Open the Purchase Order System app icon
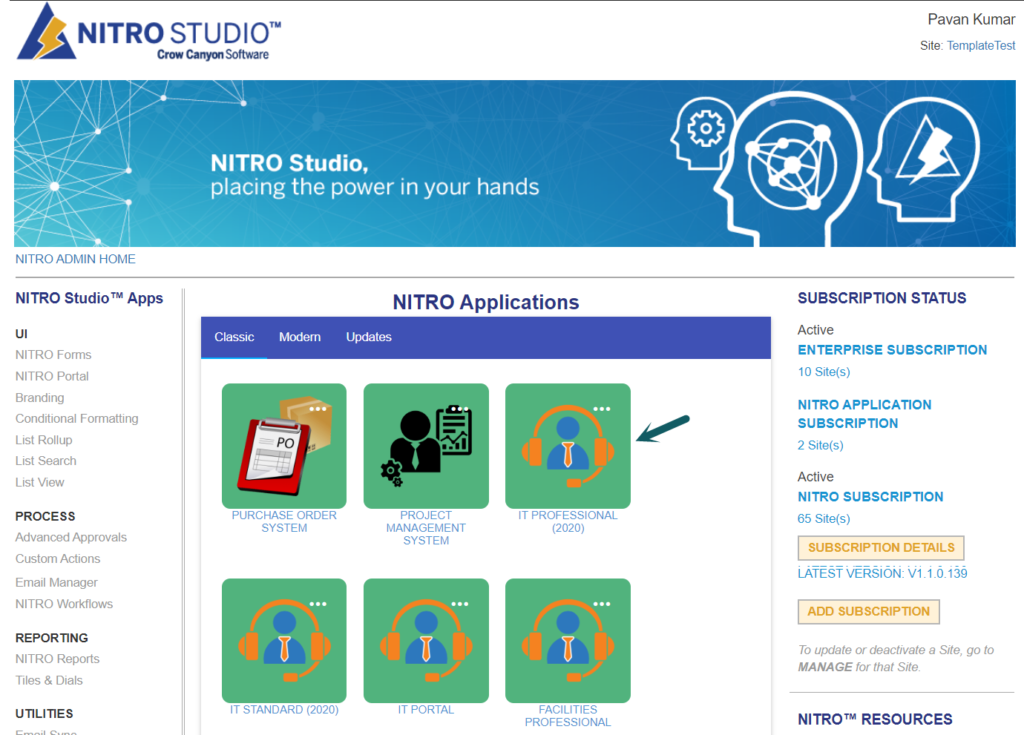Viewport: 1024px width, 735px height. click(x=283, y=446)
